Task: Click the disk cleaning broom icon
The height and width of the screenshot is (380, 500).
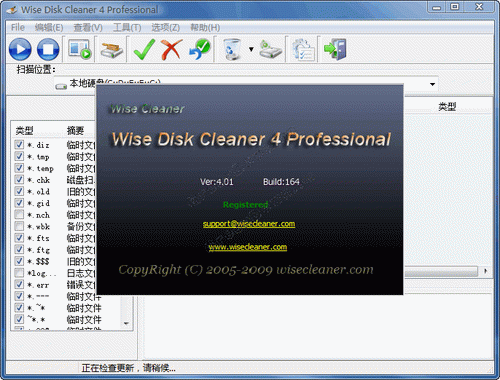Action: (112, 49)
